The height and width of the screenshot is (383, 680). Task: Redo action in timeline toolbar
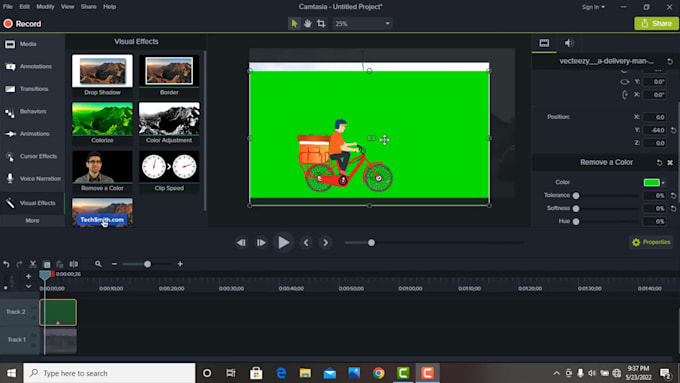[19, 264]
